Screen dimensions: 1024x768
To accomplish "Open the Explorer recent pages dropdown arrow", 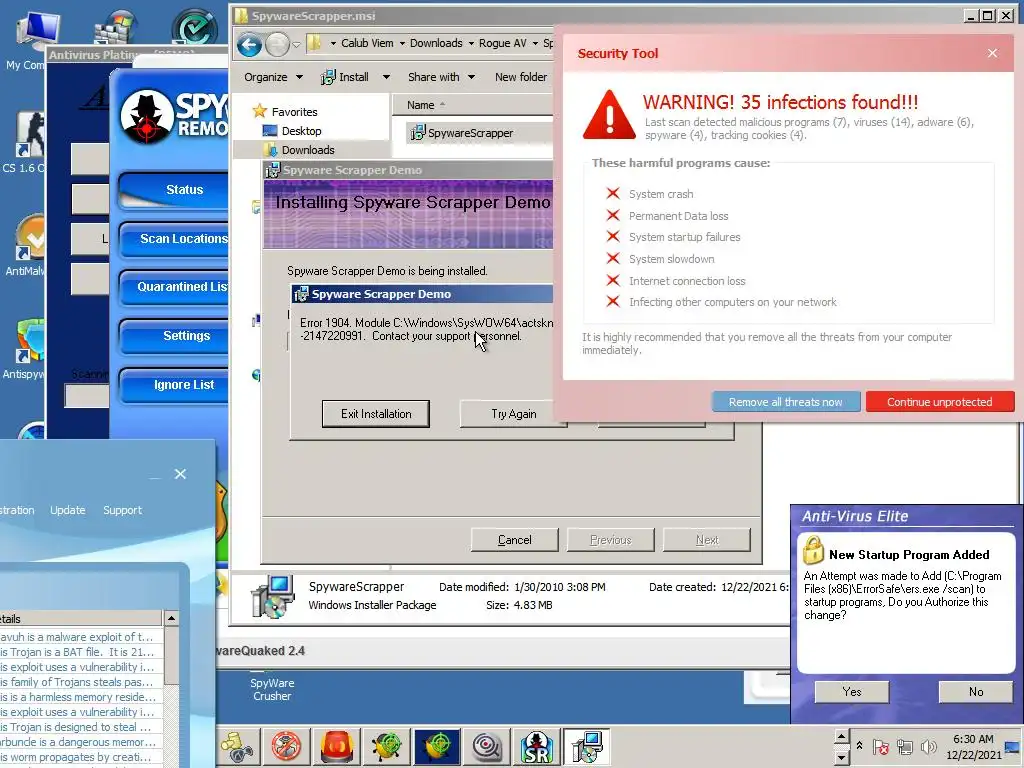I will (296, 44).
